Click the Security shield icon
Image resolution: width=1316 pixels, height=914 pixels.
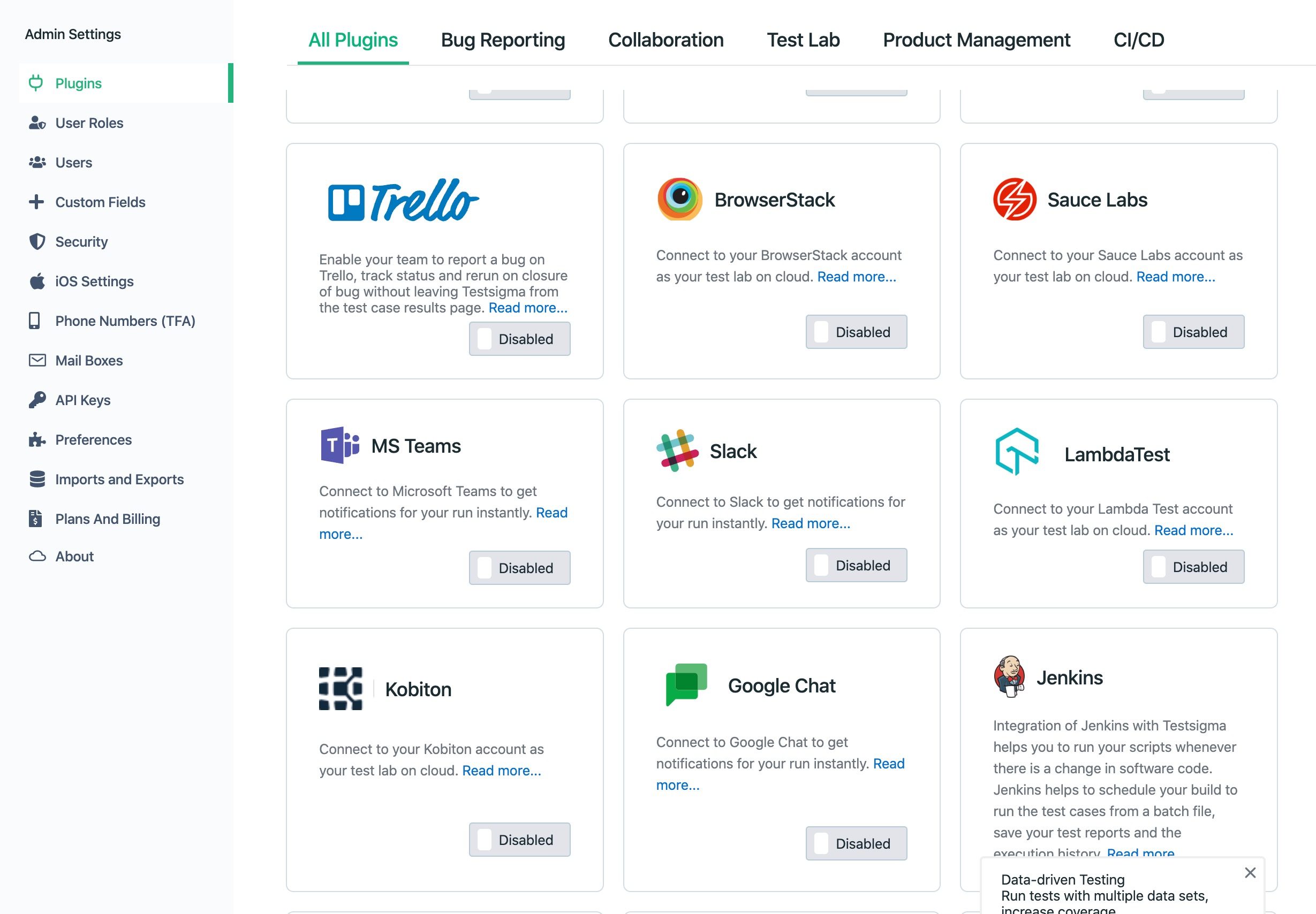coord(37,242)
